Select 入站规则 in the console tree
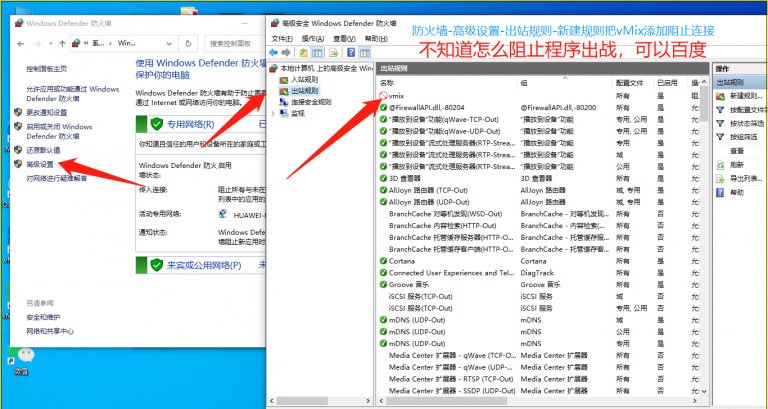 304,79
